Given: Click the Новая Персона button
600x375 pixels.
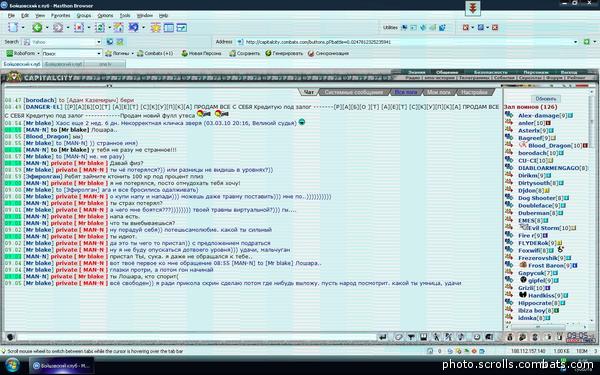Looking at the screenshot, I should (x=201, y=53).
